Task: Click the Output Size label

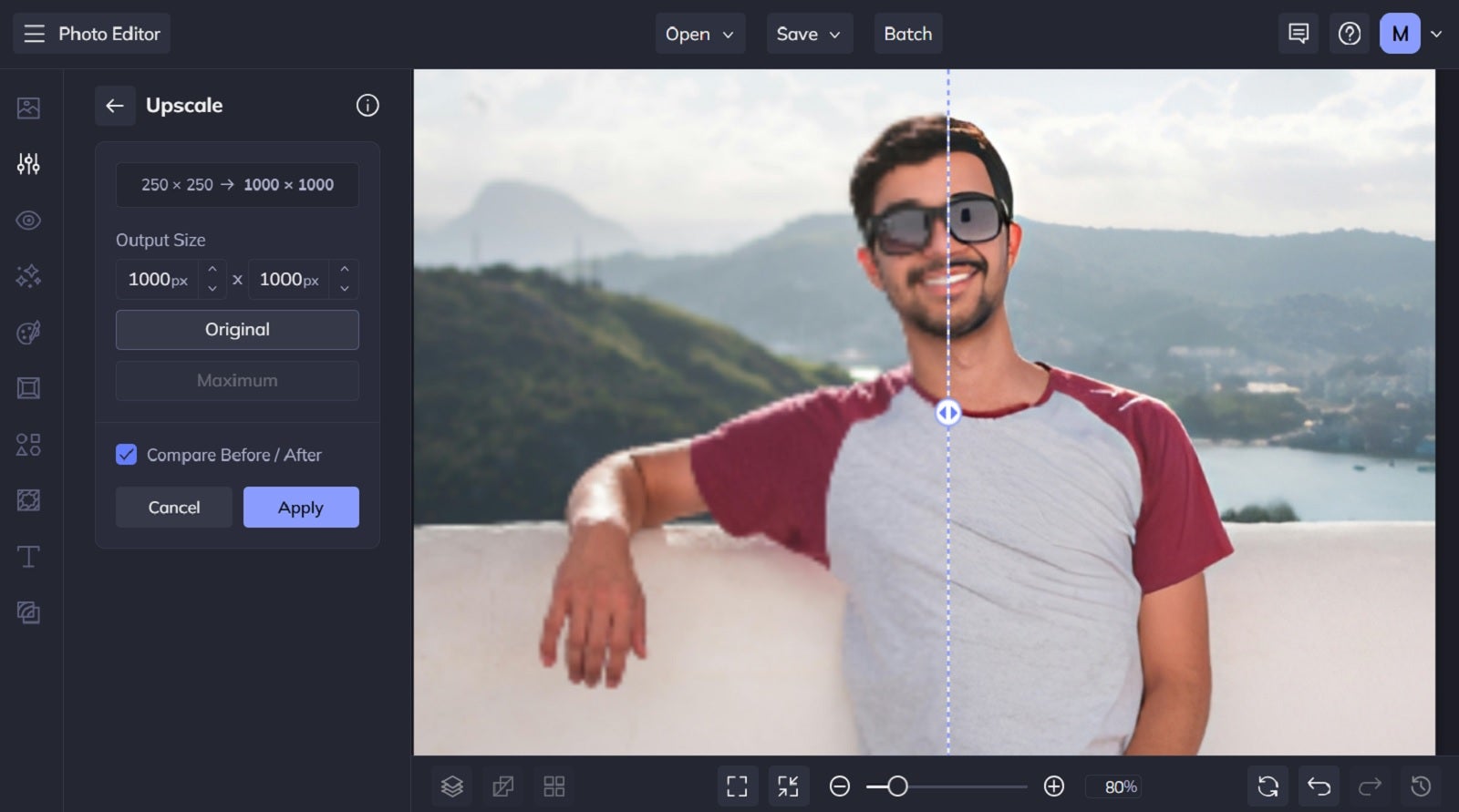Action: coord(160,241)
